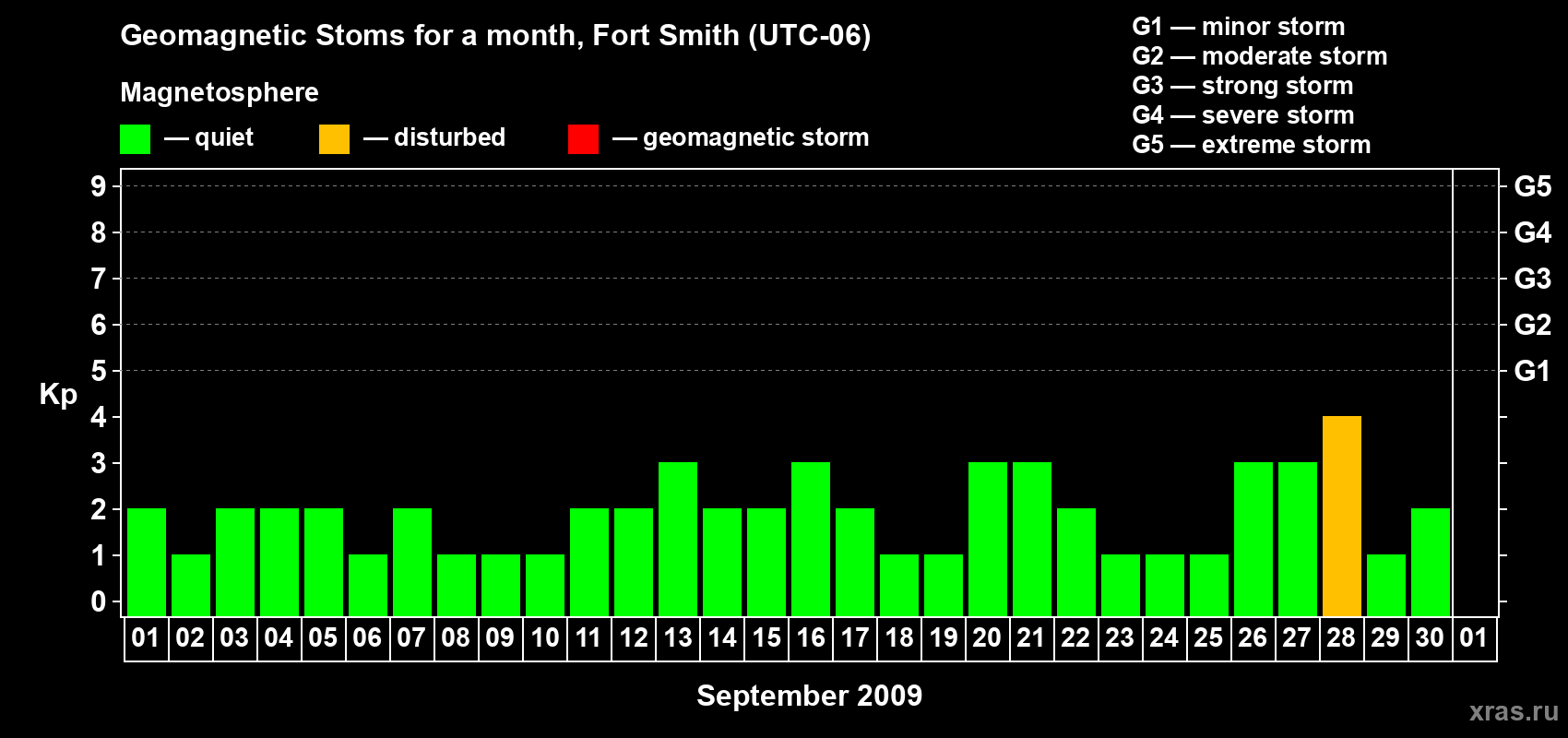Screen dimensions: 1568x738
Task: Click the red geomagnetic storm legend swatch
Action: (583, 139)
